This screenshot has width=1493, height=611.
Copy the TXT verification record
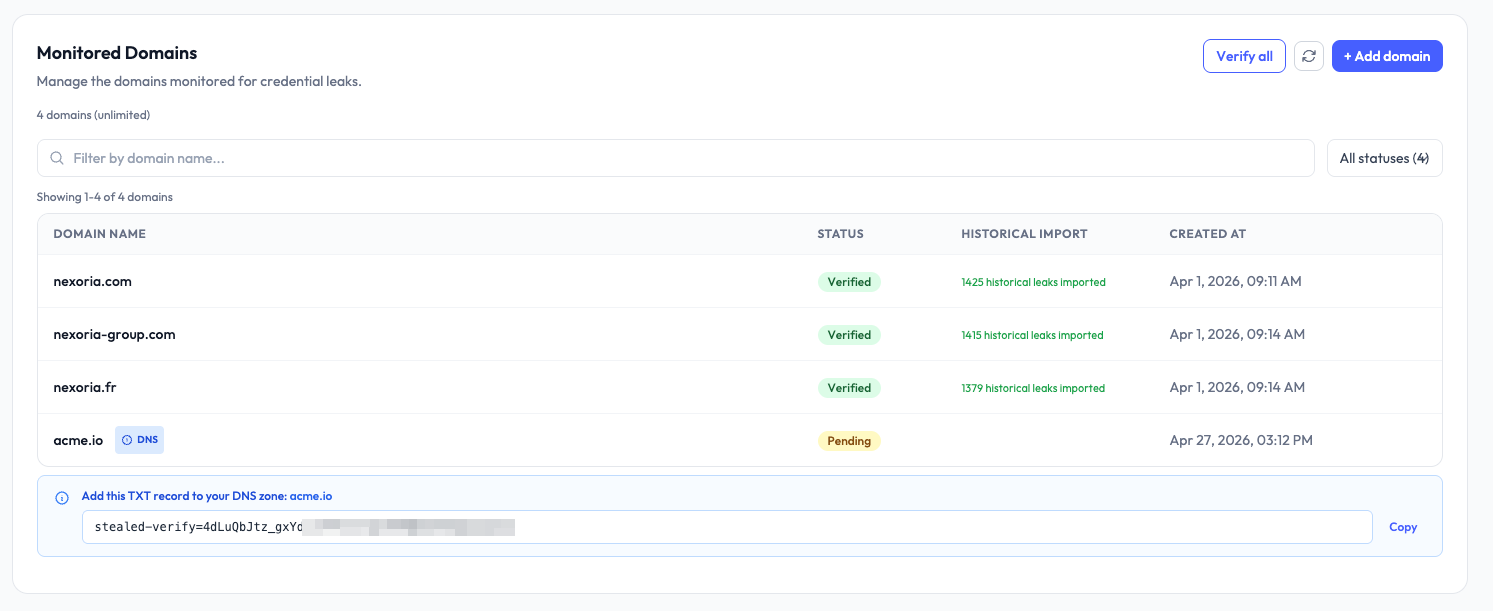point(1403,527)
